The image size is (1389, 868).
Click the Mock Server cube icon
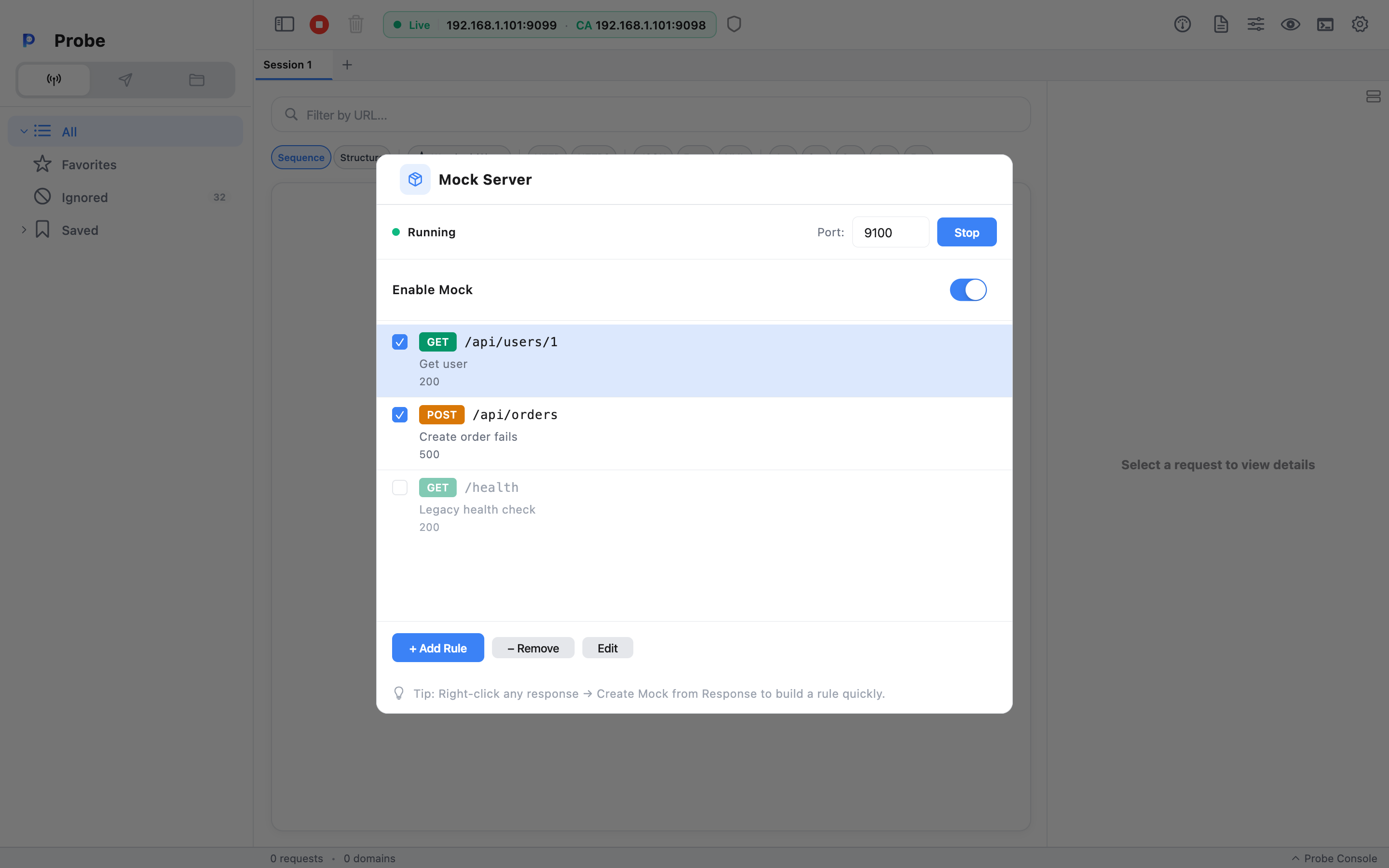point(415,179)
